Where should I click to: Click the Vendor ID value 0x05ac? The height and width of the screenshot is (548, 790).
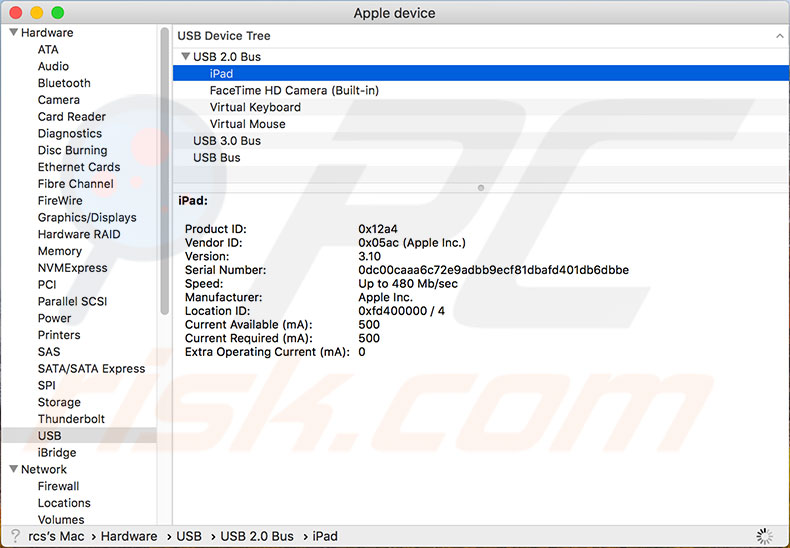(412, 243)
